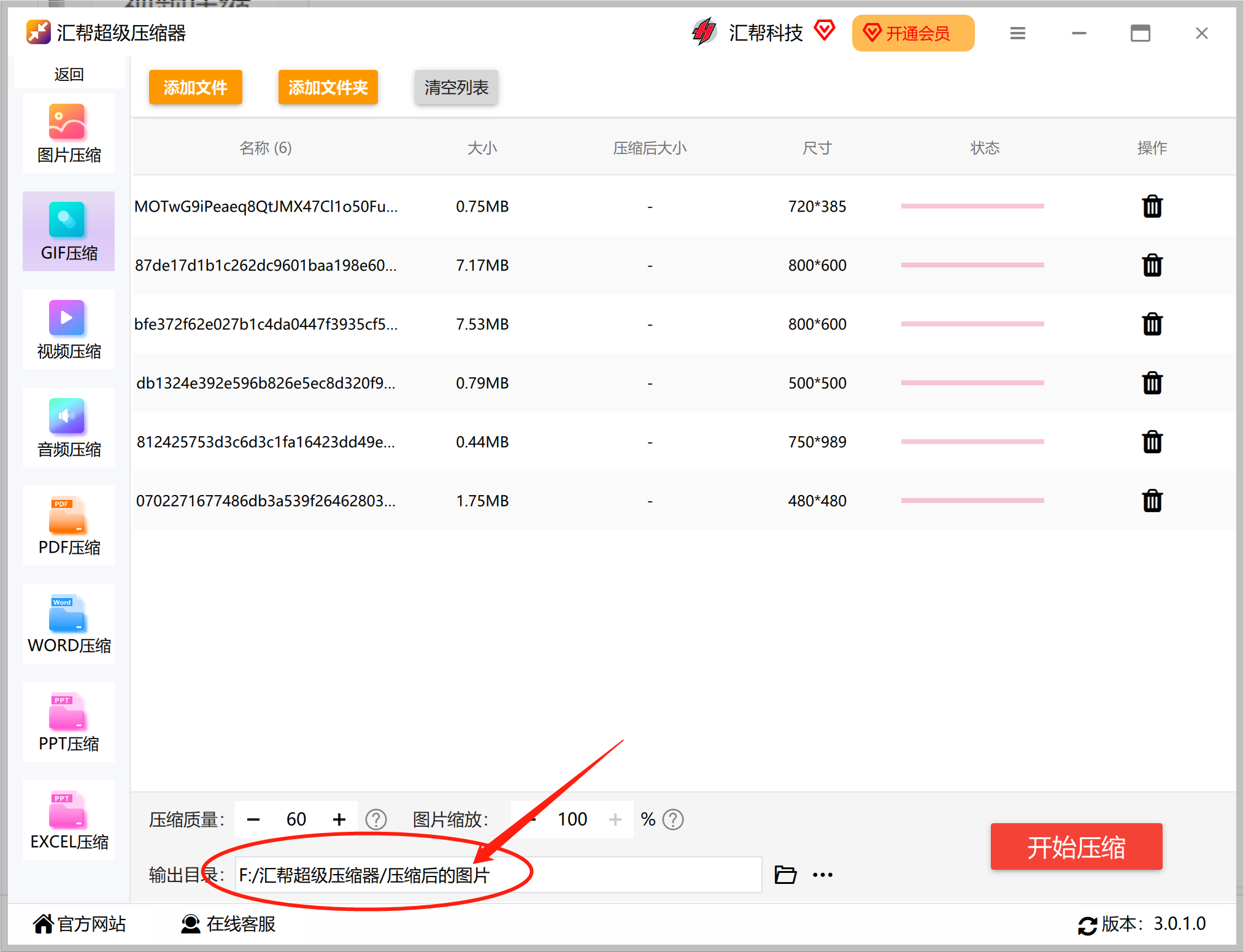Start compression with 开始压缩

(1077, 847)
